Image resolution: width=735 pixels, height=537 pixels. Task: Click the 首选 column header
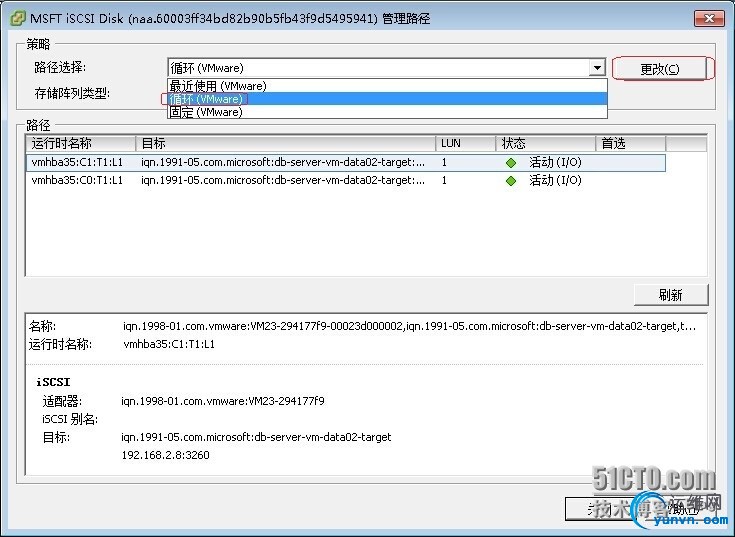point(630,143)
